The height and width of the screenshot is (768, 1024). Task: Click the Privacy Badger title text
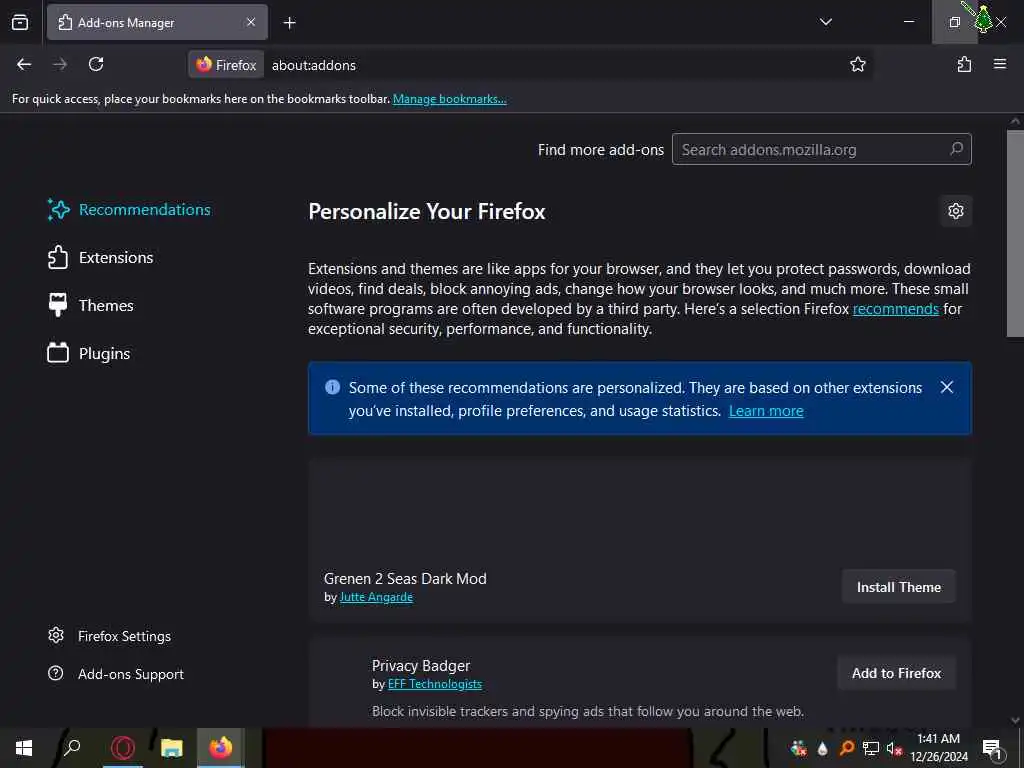point(421,665)
